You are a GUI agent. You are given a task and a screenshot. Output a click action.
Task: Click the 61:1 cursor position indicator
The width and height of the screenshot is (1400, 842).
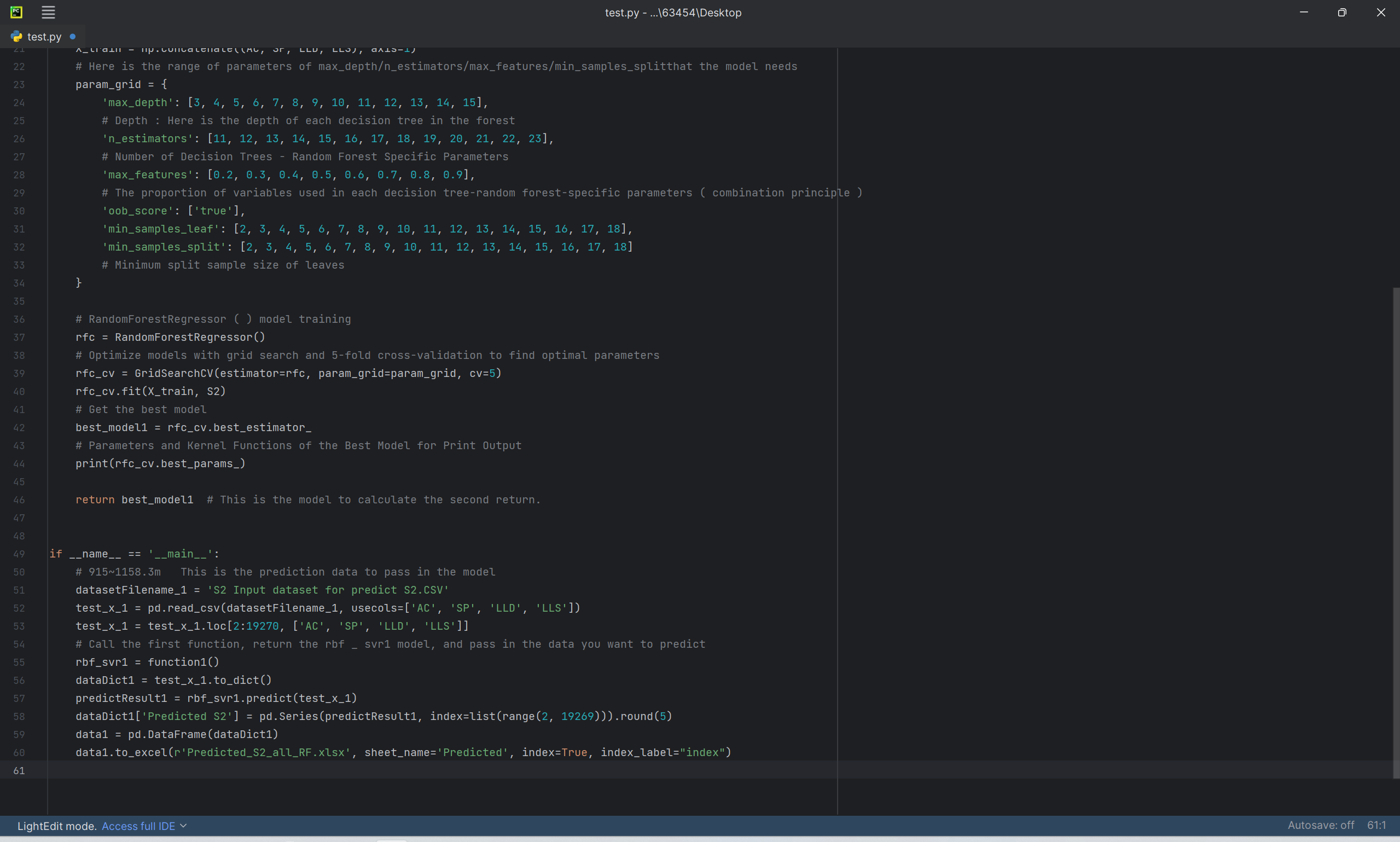[1376, 826]
